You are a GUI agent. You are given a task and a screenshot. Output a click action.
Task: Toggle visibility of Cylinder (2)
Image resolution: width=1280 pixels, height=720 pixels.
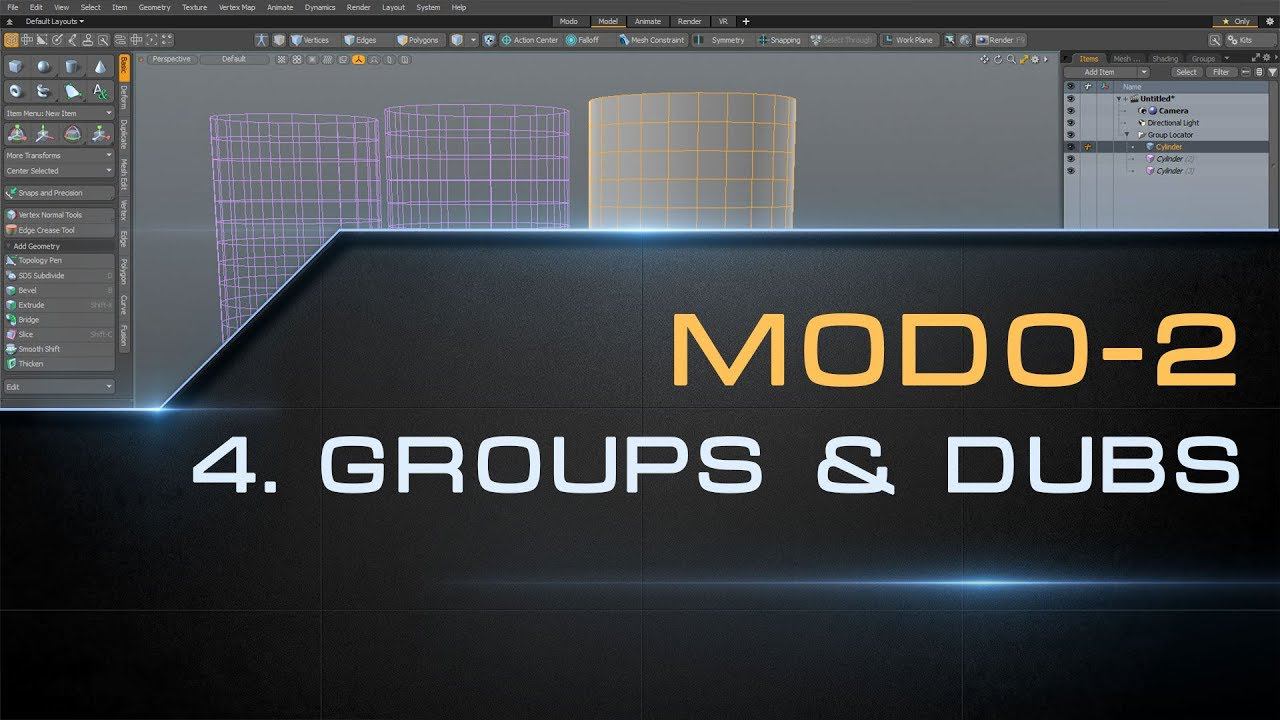[x=1070, y=159]
